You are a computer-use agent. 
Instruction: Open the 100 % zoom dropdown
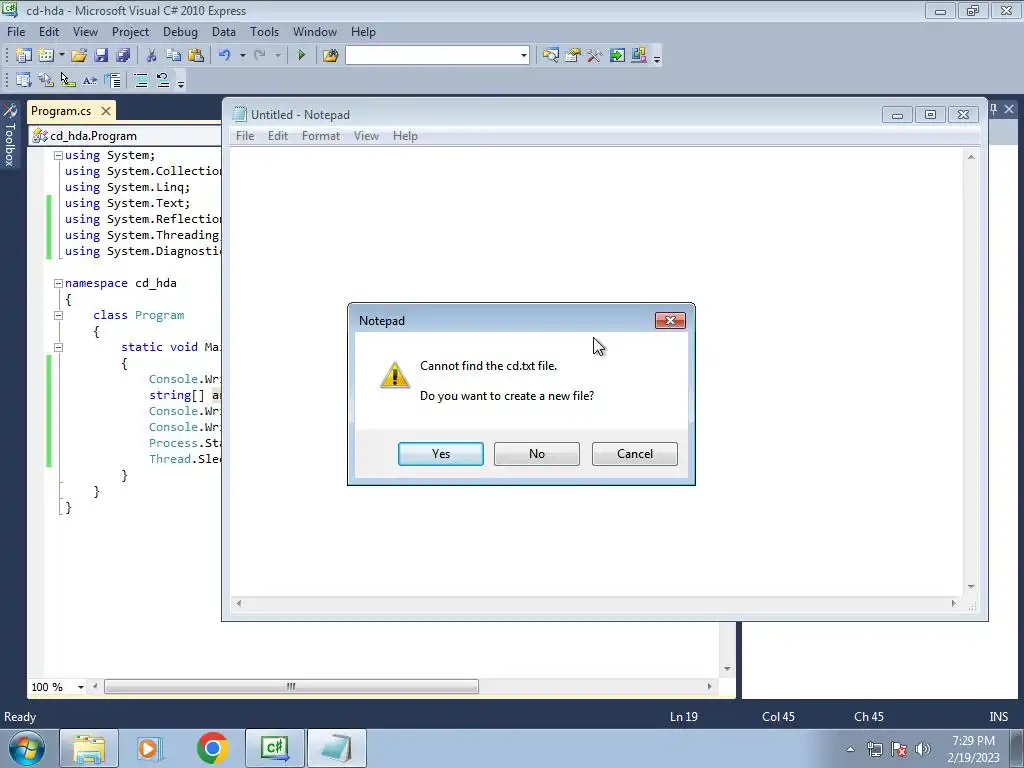81,687
